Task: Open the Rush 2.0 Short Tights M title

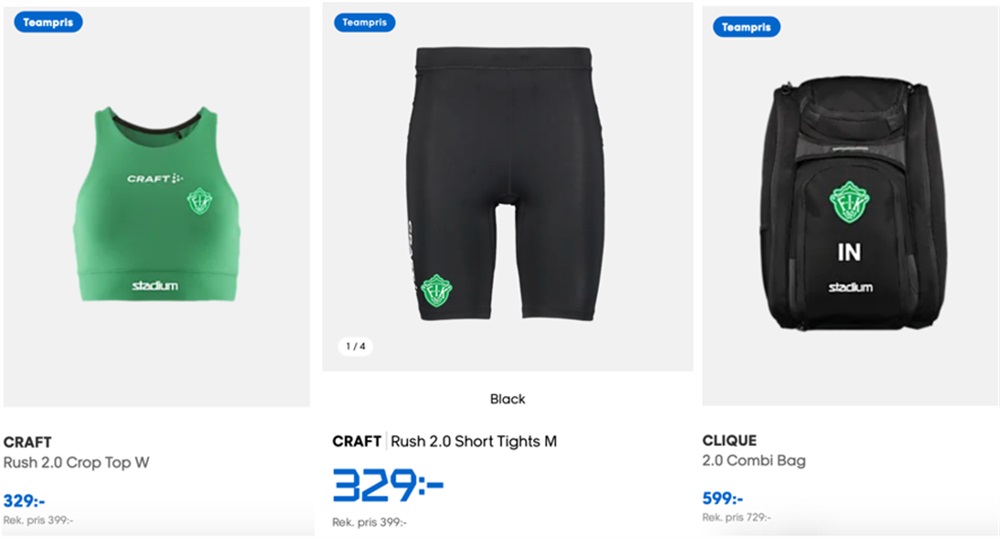Action: 473,441
